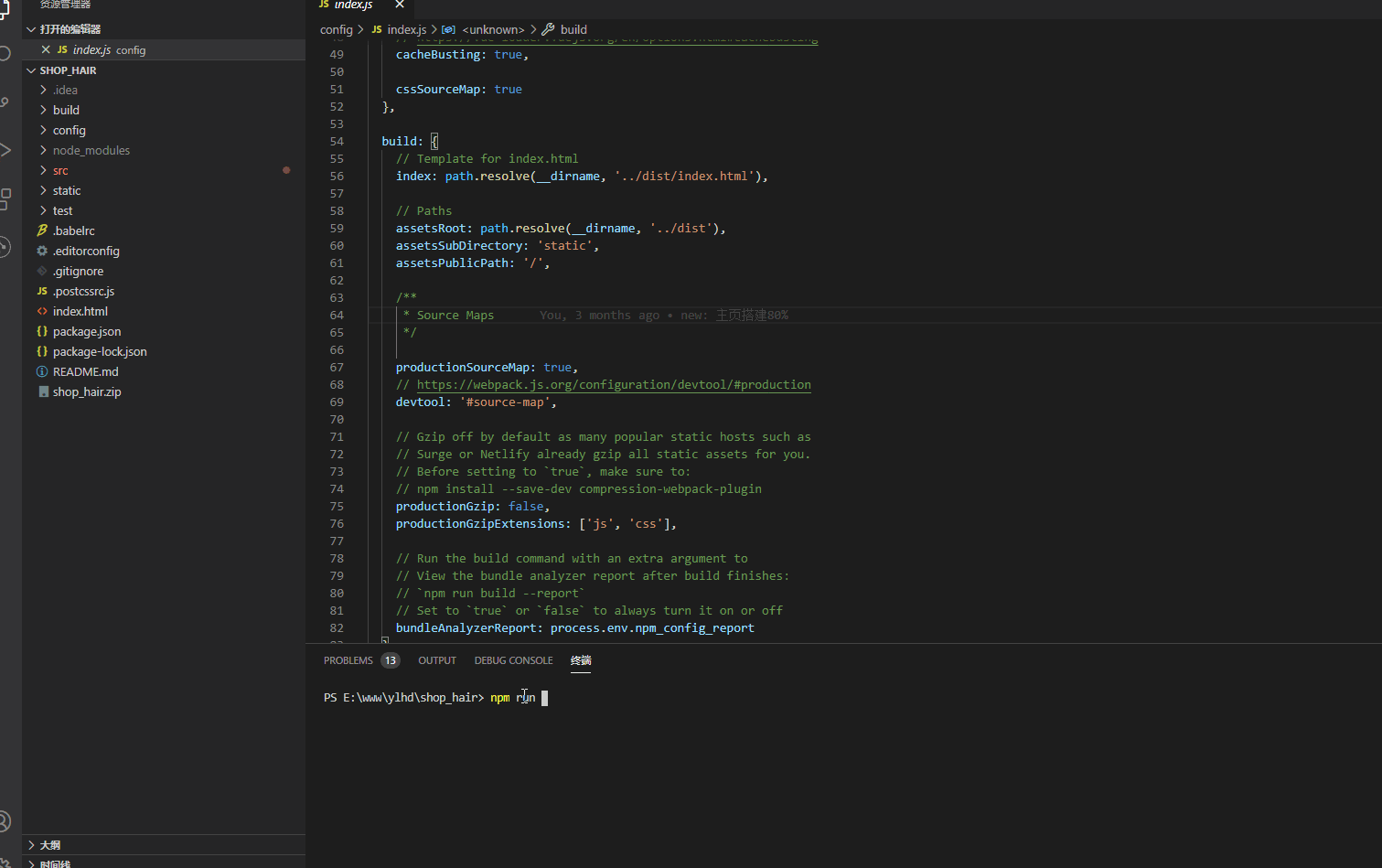Click the archive icon beside shop_hair.zip
Image resolution: width=1382 pixels, height=868 pixels.
(43, 391)
